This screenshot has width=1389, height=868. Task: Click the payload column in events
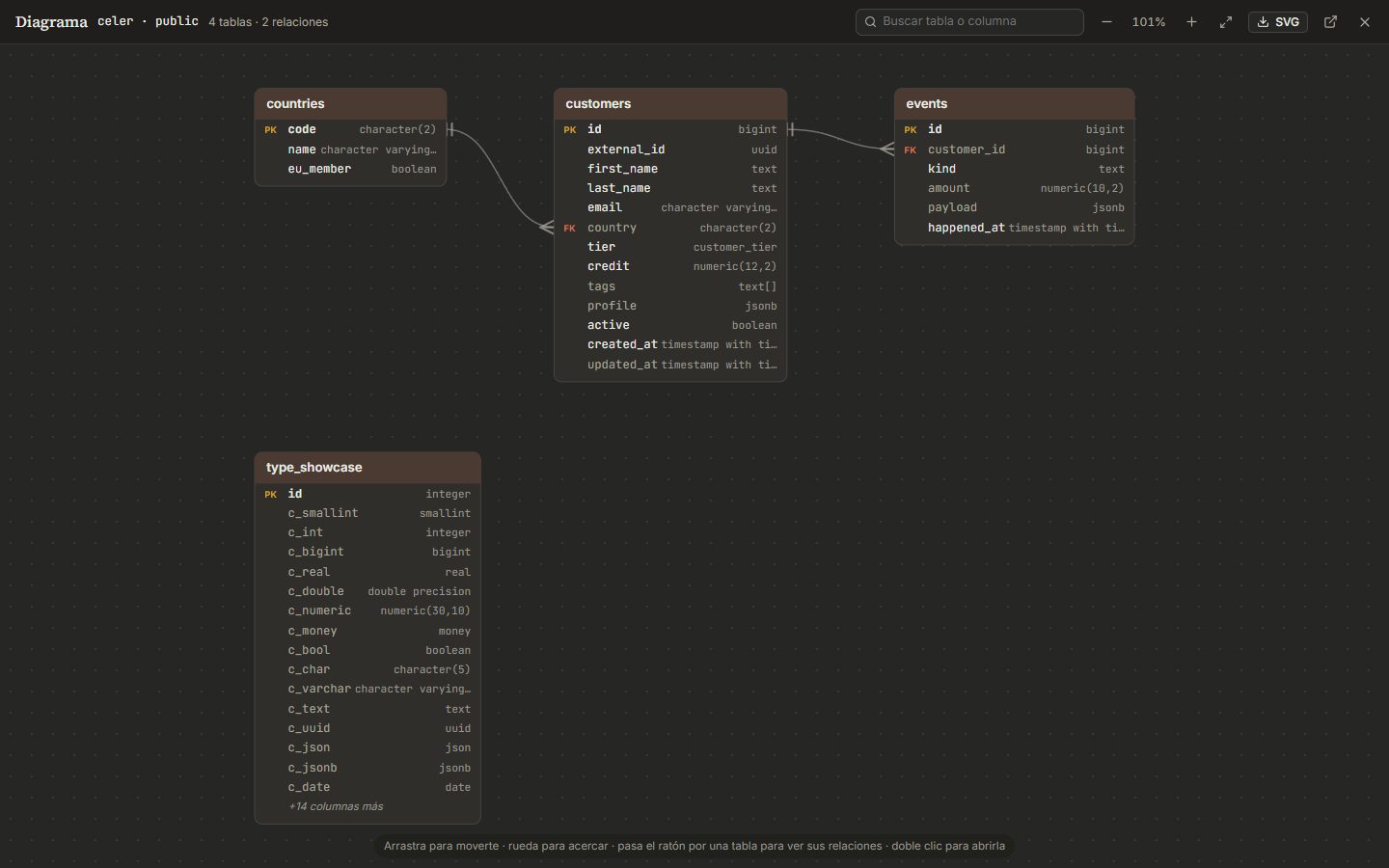pyautogui.click(x=1015, y=207)
